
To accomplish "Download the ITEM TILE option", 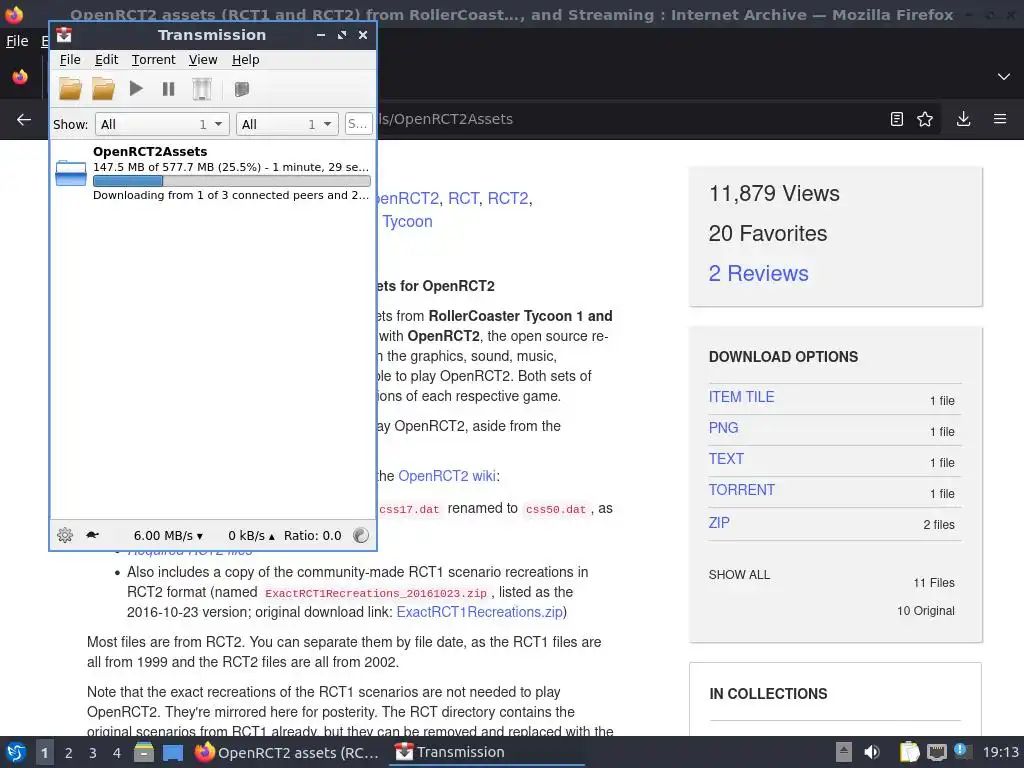I will pos(741,396).
